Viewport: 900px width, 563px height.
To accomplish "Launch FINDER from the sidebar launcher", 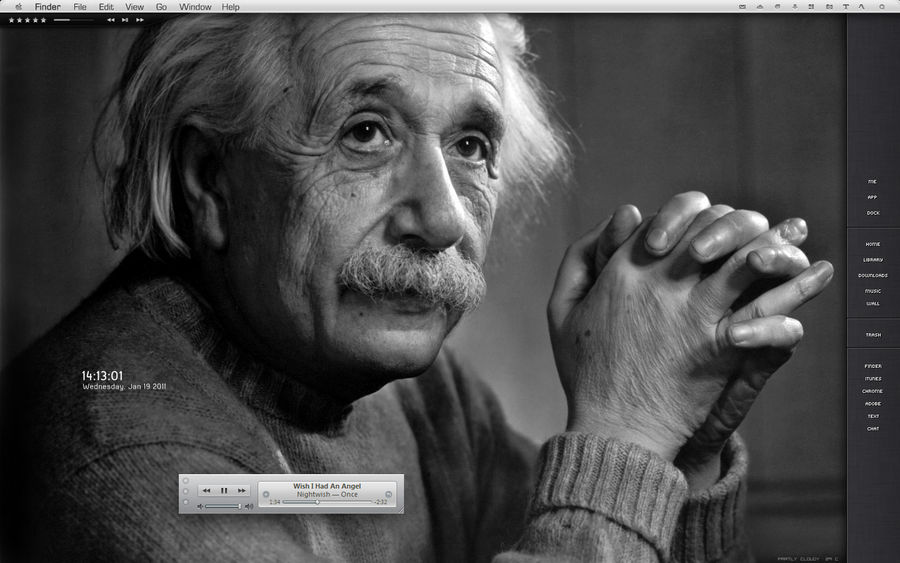I will pyautogui.click(x=873, y=366).
